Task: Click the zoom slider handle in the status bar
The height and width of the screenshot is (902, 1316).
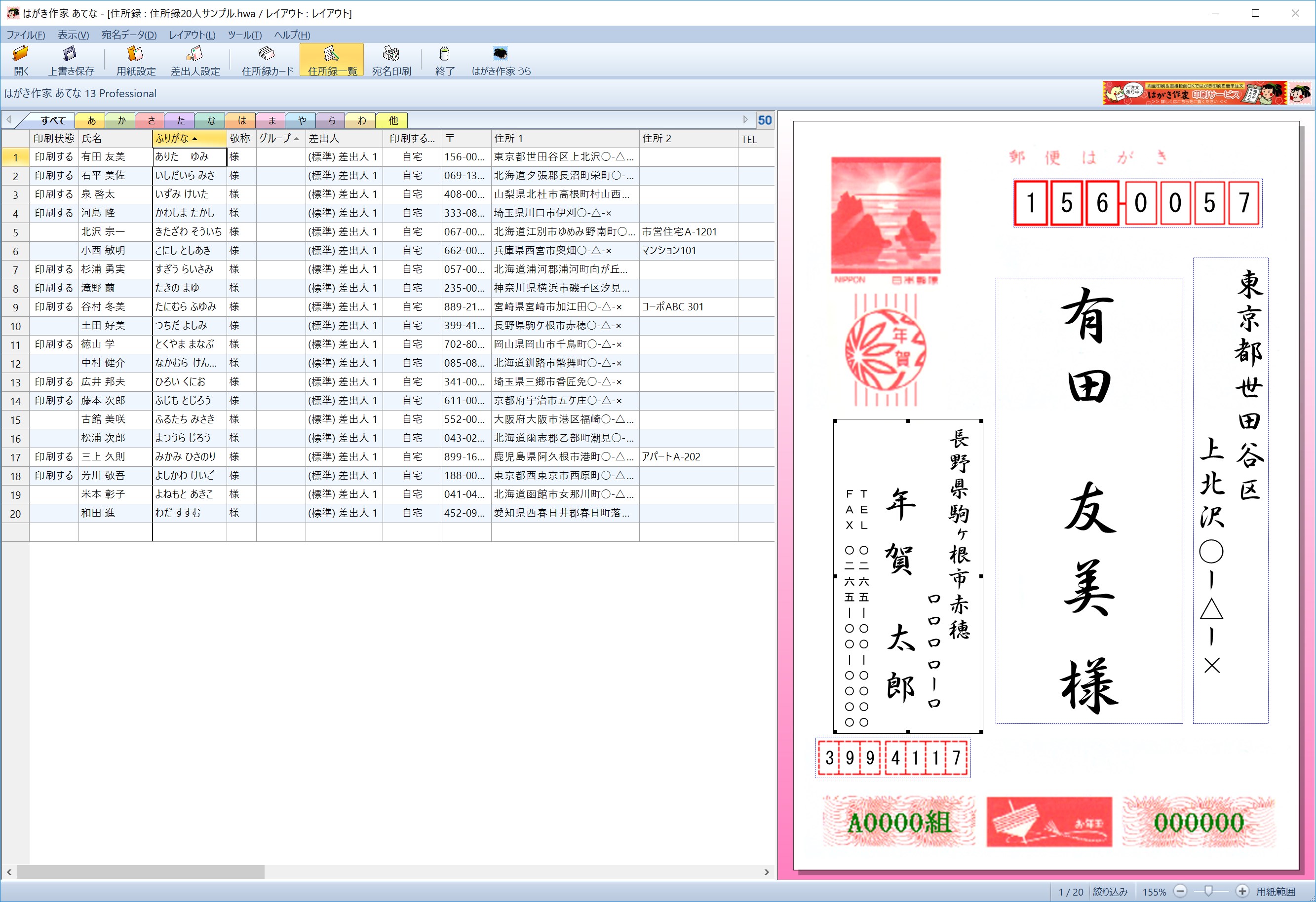Action: click(1208, 891)
